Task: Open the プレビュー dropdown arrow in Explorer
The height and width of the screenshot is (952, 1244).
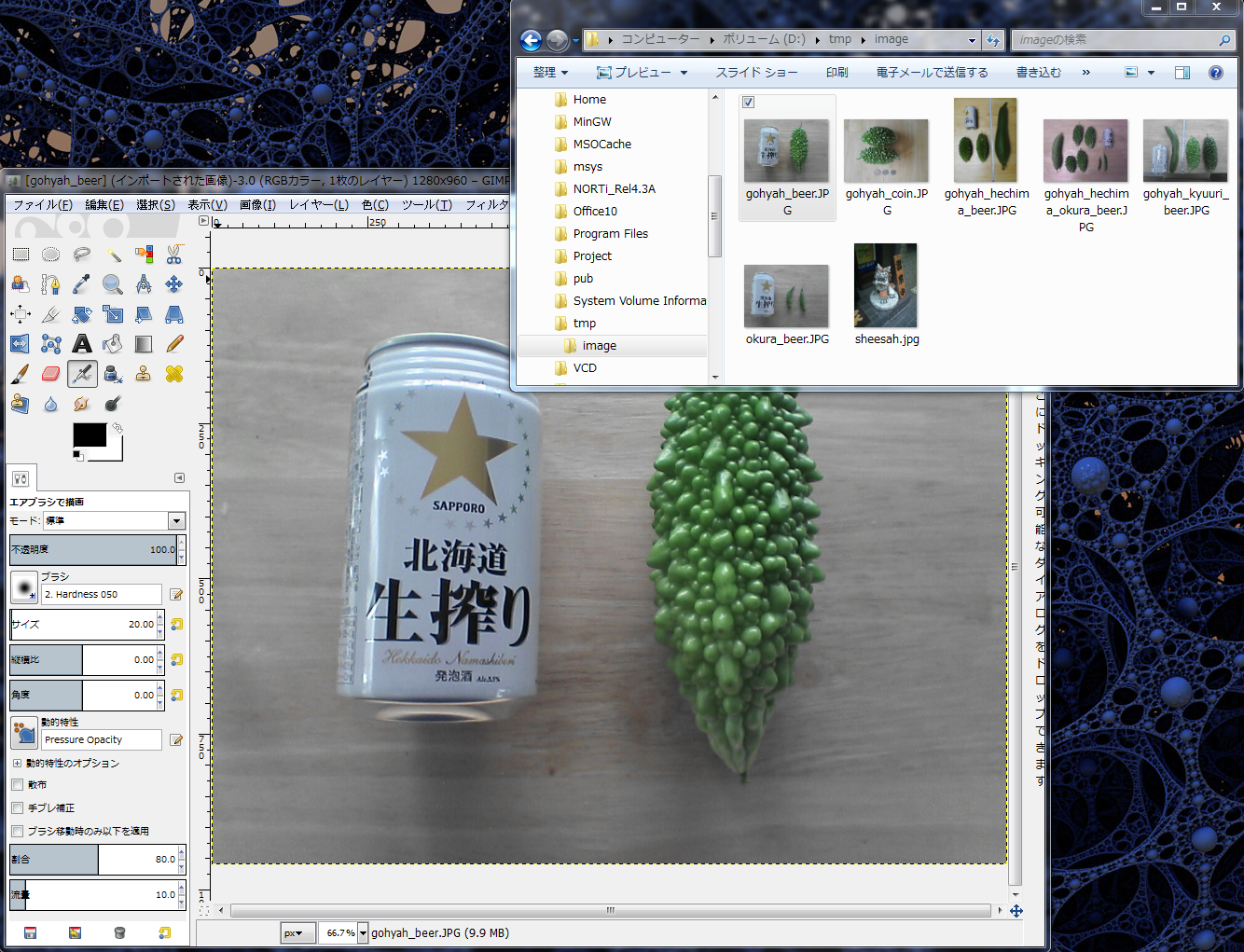Action: click(x=684, y=72)
